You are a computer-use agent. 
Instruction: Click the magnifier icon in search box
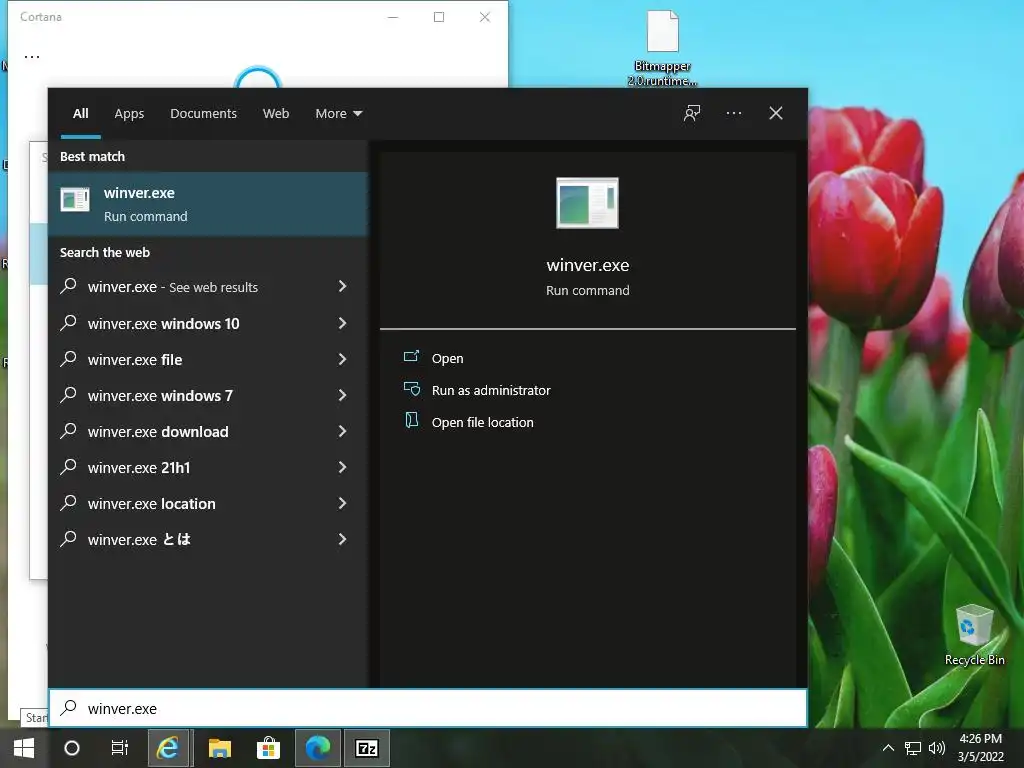click(x=69, y=708)
